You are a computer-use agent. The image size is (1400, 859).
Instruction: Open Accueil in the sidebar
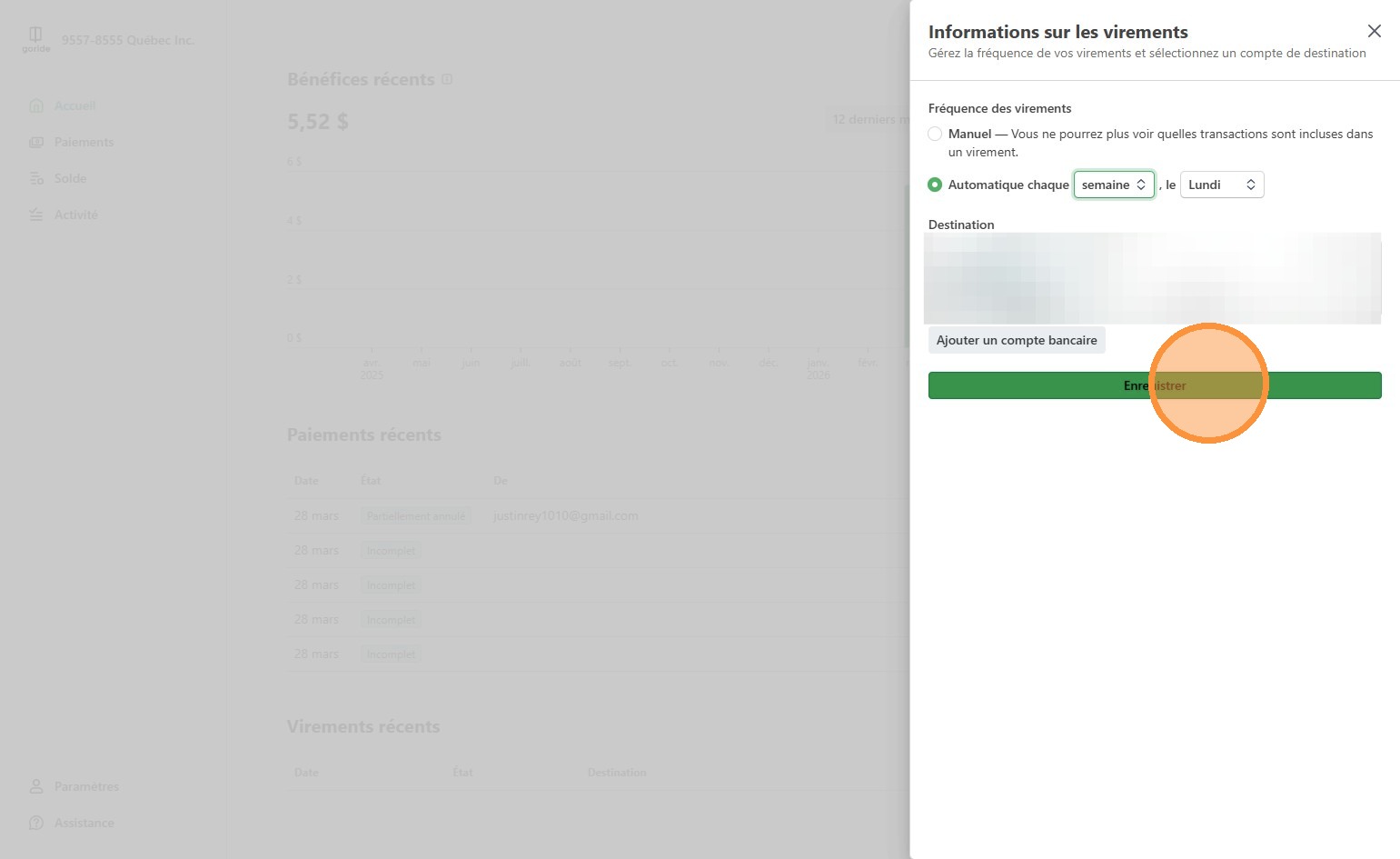[74, 105]
